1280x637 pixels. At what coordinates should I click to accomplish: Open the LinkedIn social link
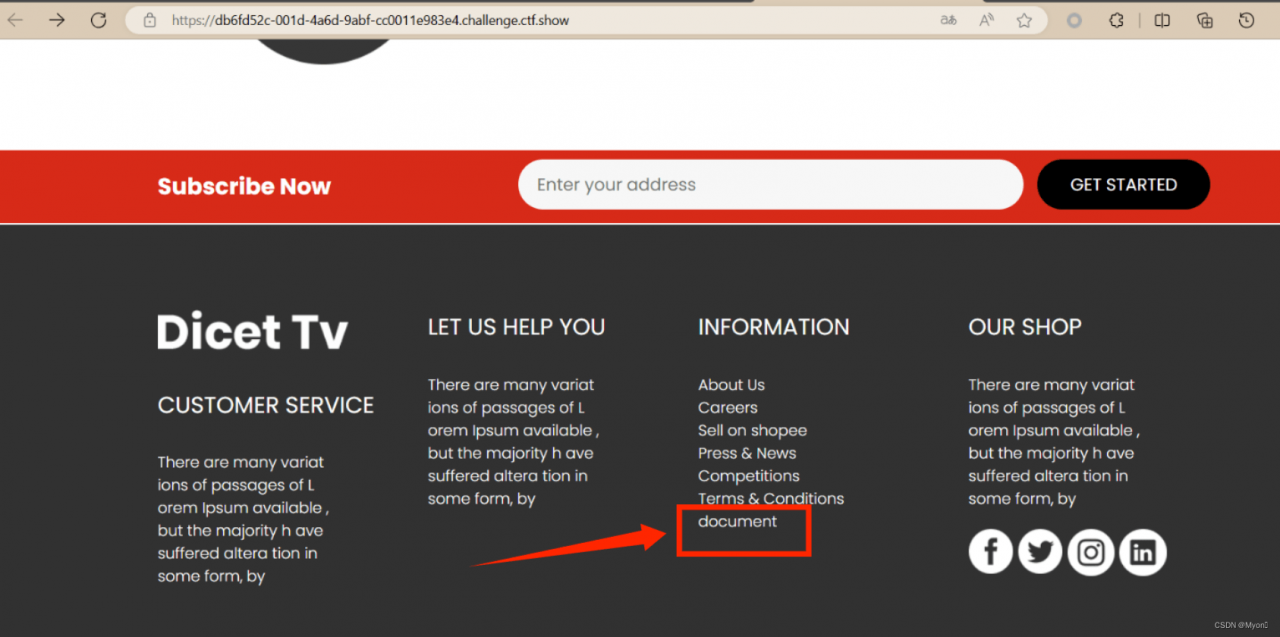click(1142, 552)
